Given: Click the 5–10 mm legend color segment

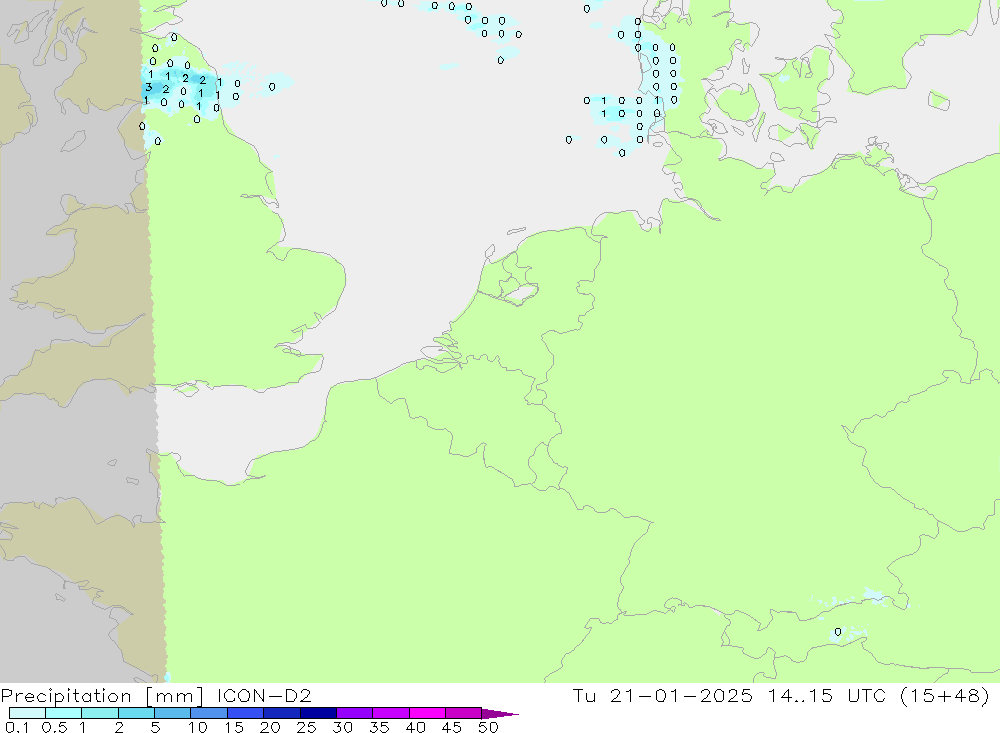Looking at the screenshot, I should 172,713.
